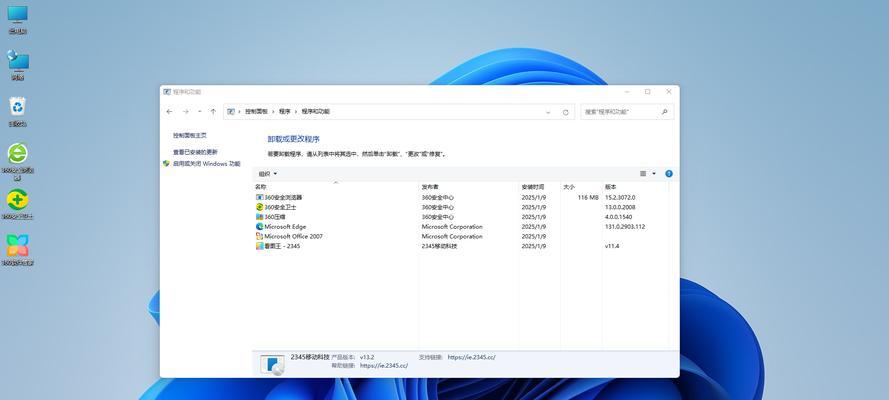Open the address bar history dropdown
The width and height of the screenshot is (889, 400).
coord(548,112)
